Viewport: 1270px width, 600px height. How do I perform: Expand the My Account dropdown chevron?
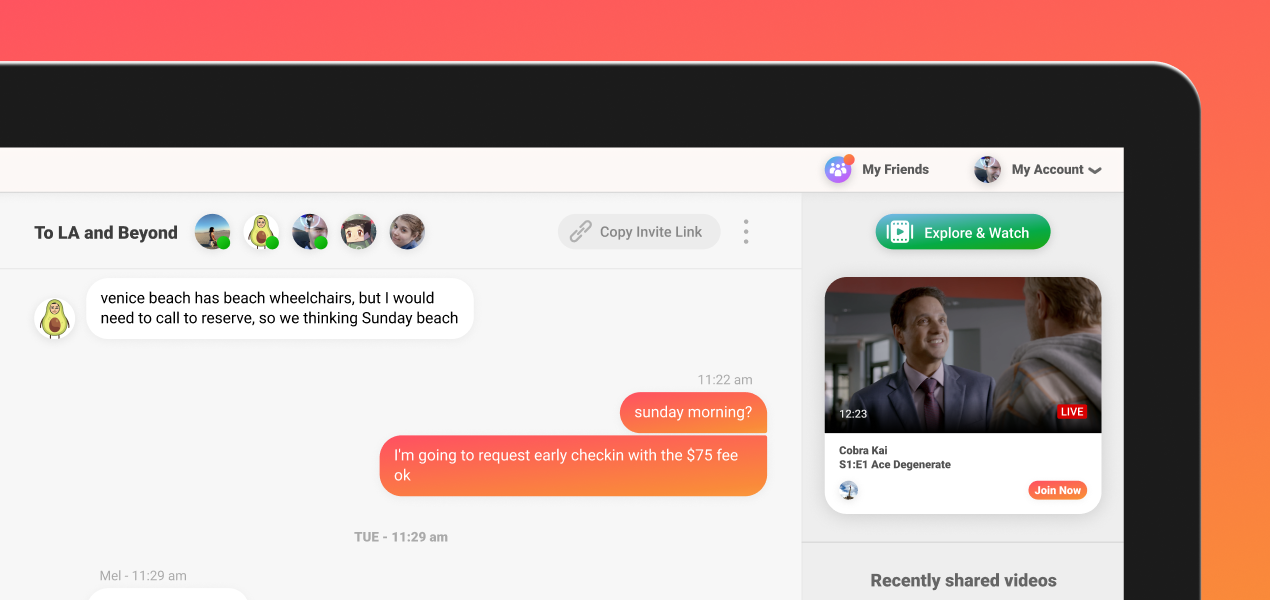(x=1095, y=171)
